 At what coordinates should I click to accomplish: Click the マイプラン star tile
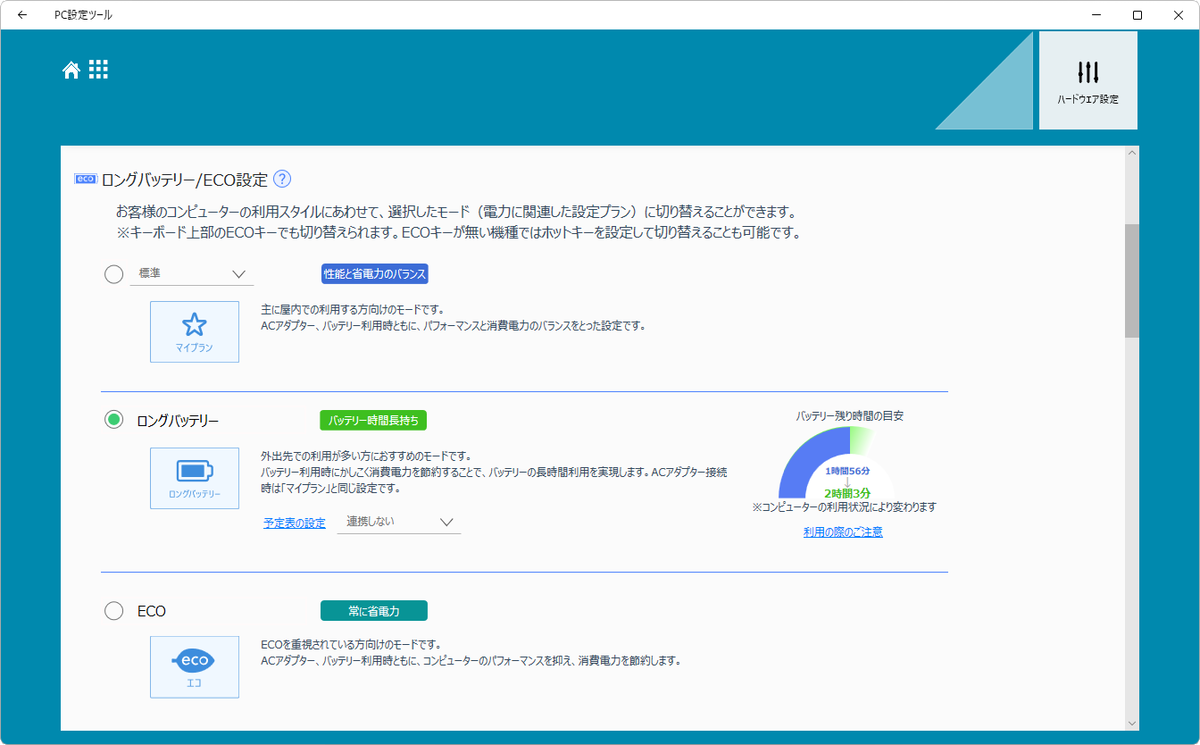[x=194, y=332]
